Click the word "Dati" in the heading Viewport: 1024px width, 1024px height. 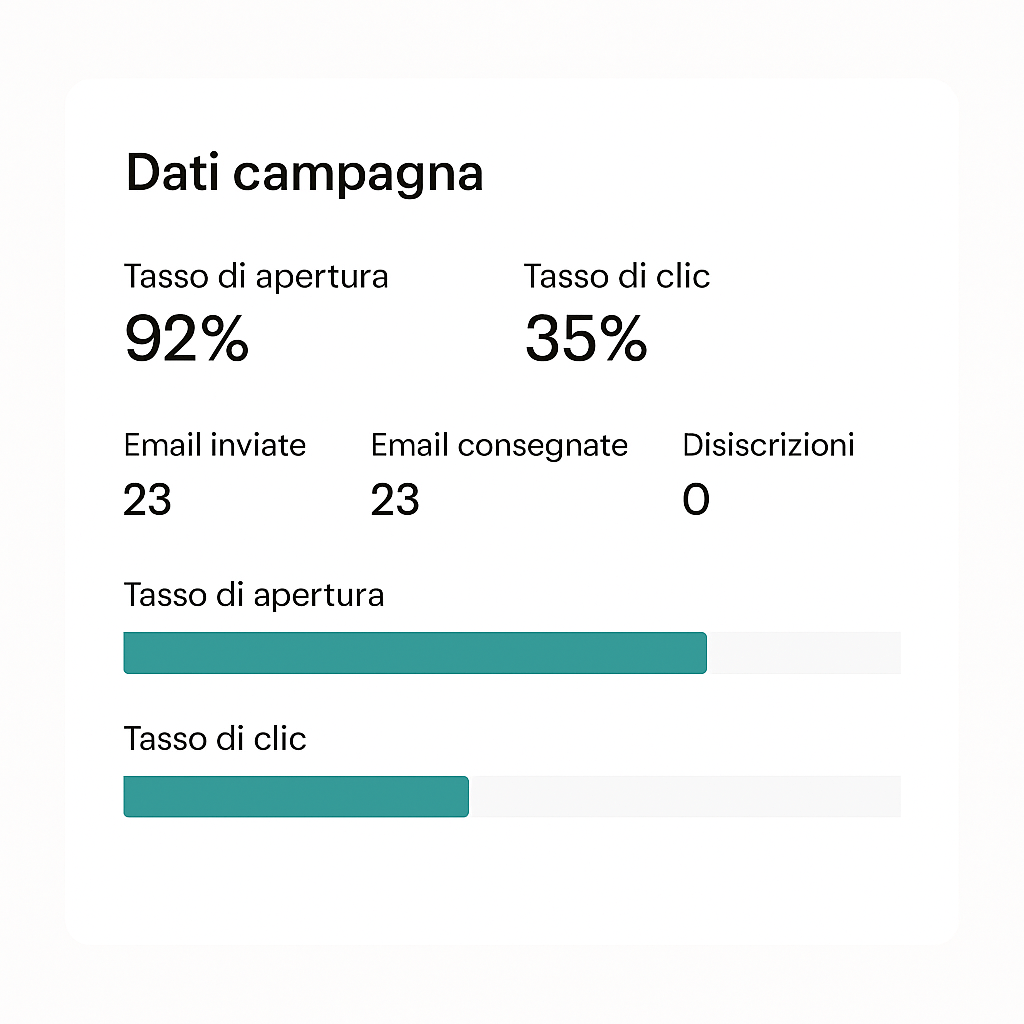(171, 173)
